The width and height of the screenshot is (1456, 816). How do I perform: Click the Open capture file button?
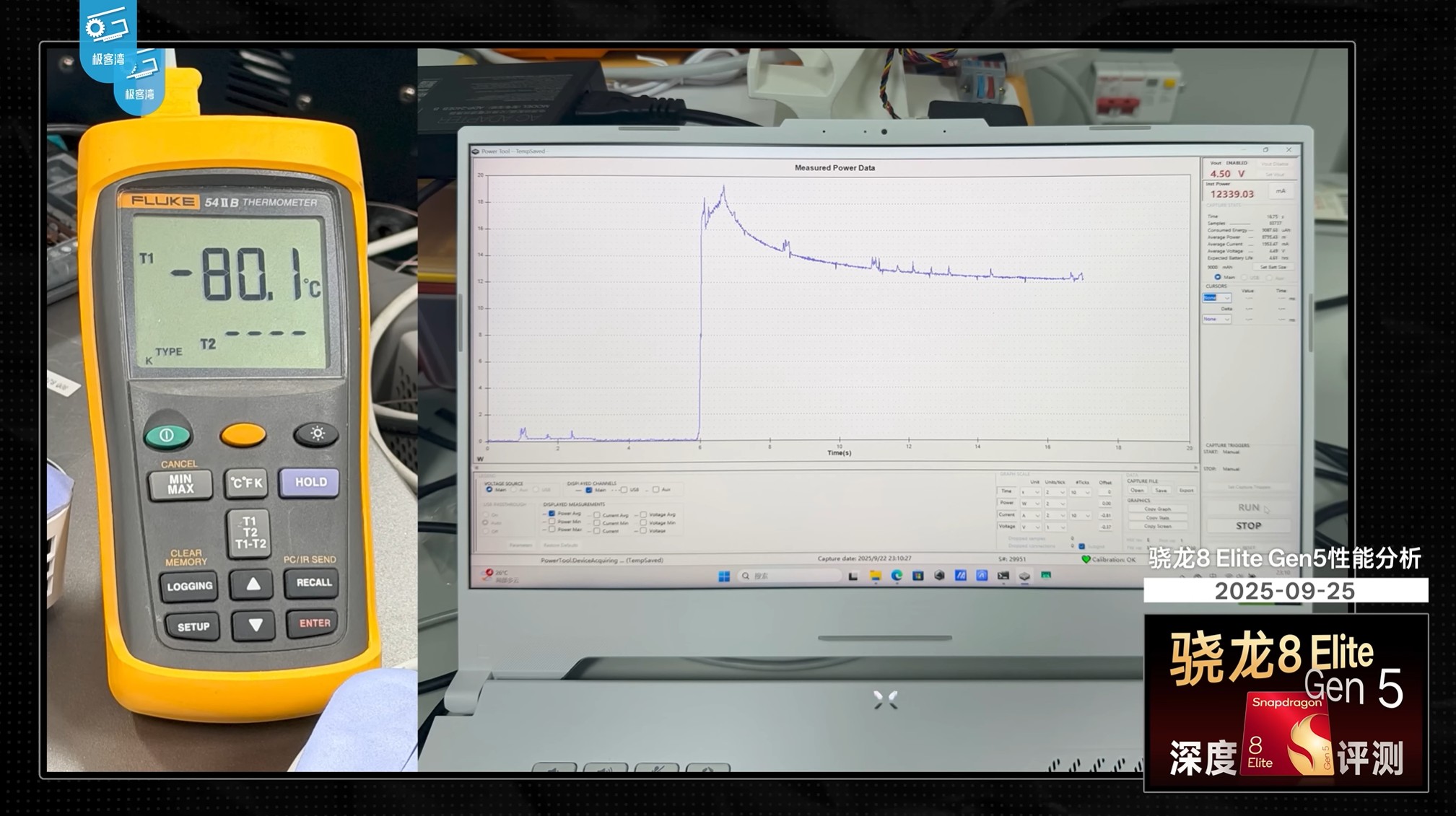click(1137, 491)
